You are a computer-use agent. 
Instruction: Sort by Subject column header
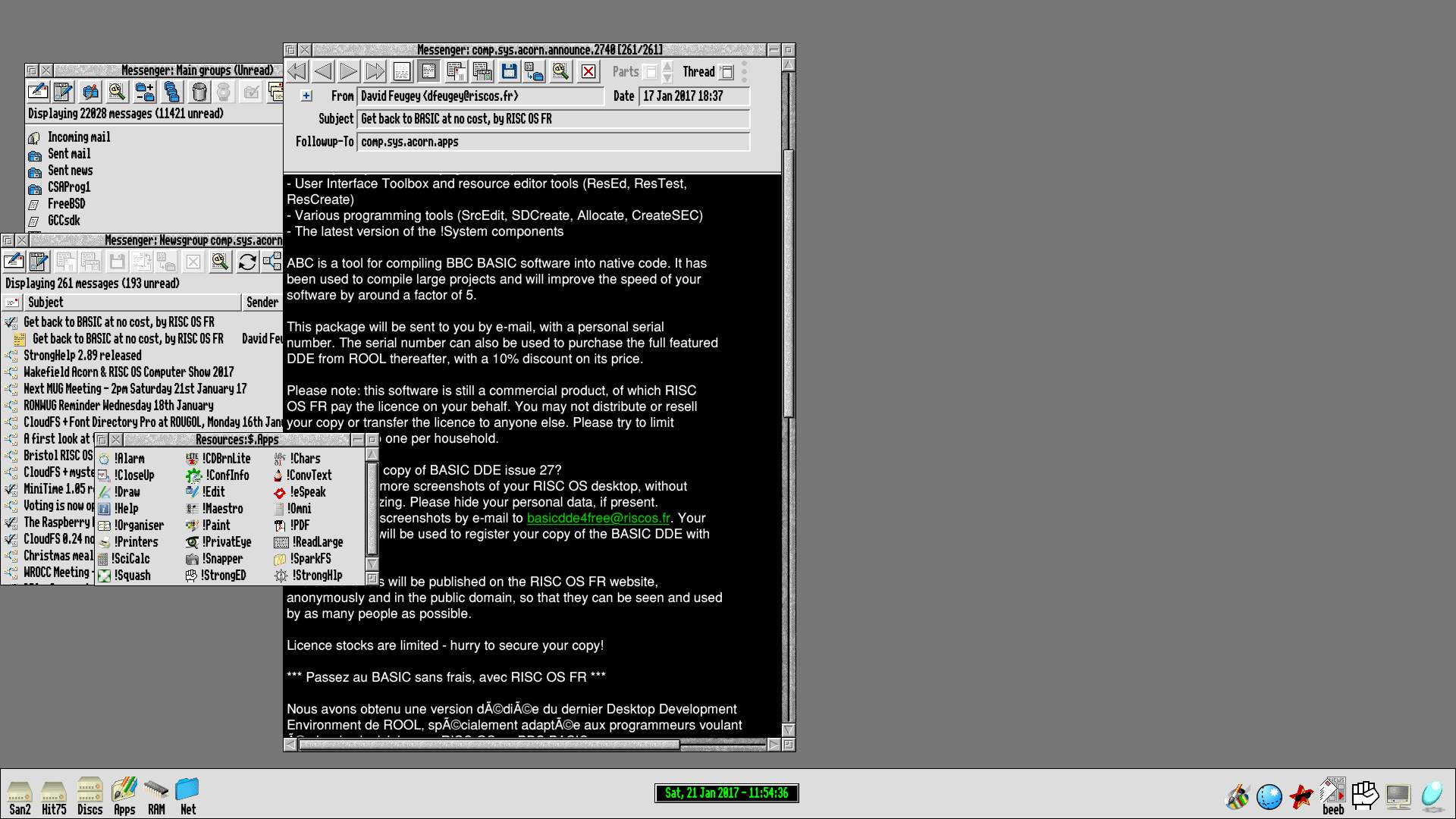[132, 302]
